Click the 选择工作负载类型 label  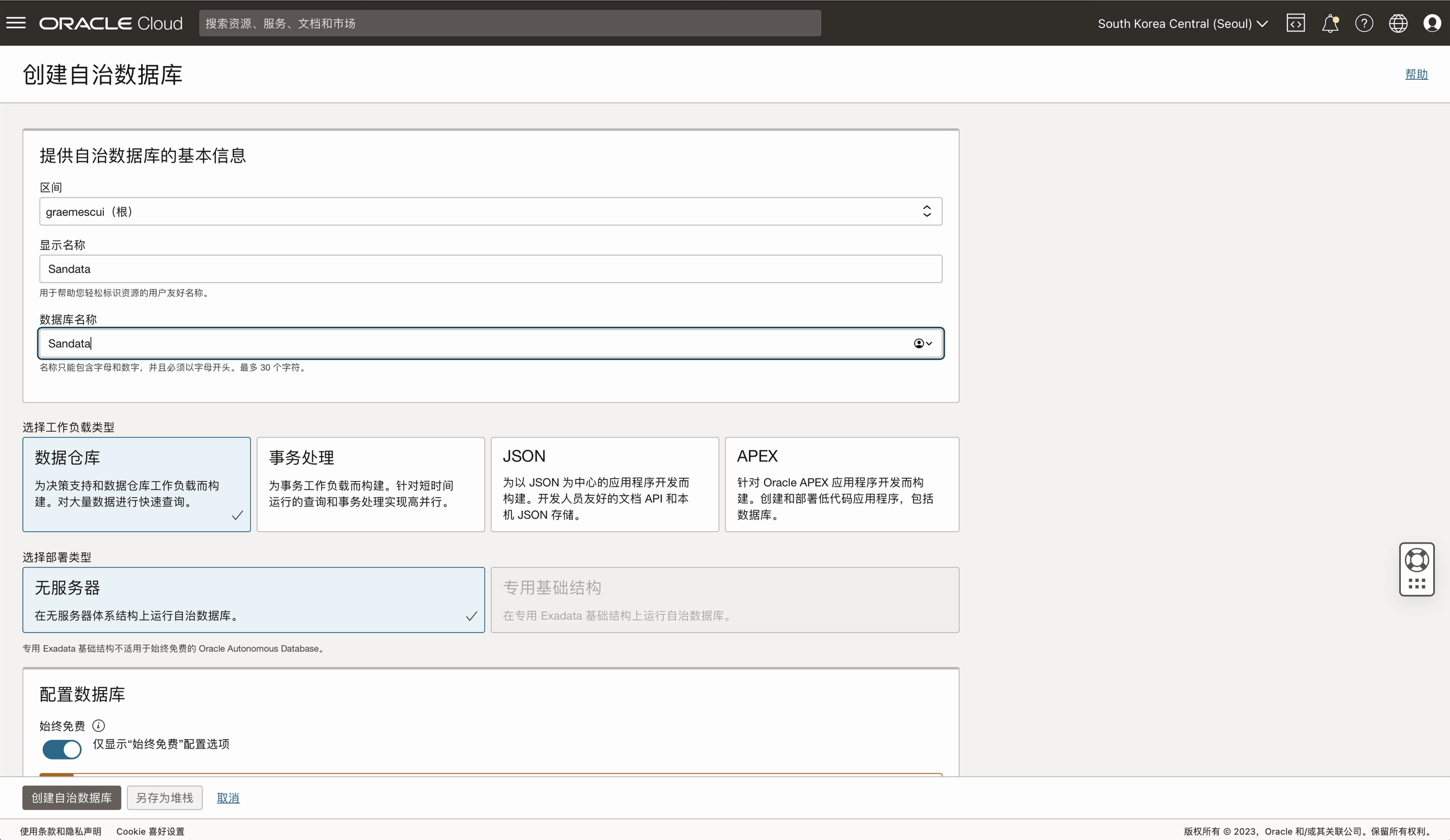68,427
